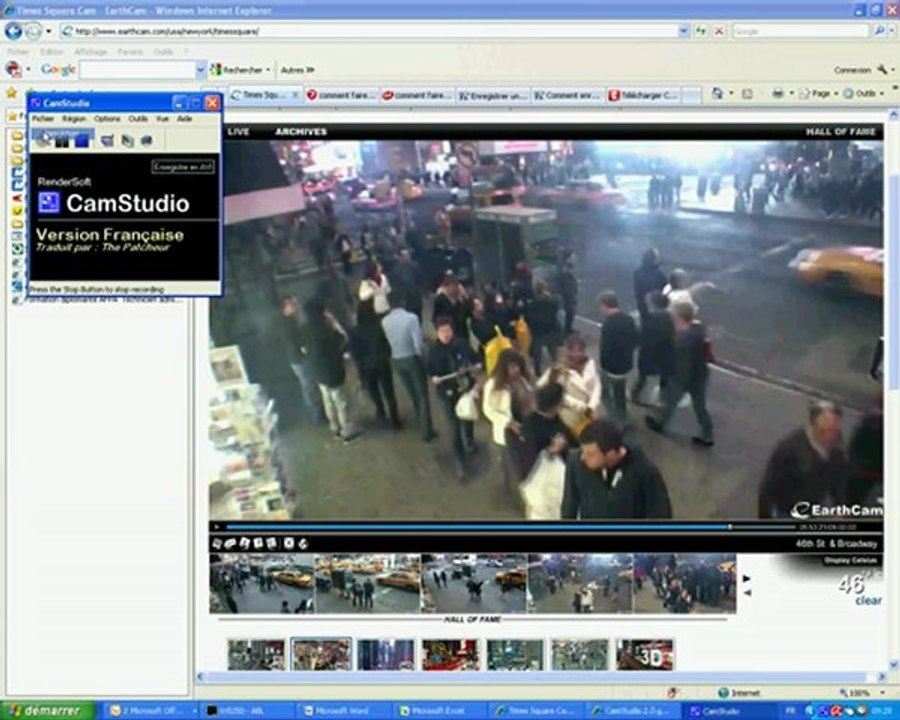Click the fifth CamStudio toolbar icon

127,140
